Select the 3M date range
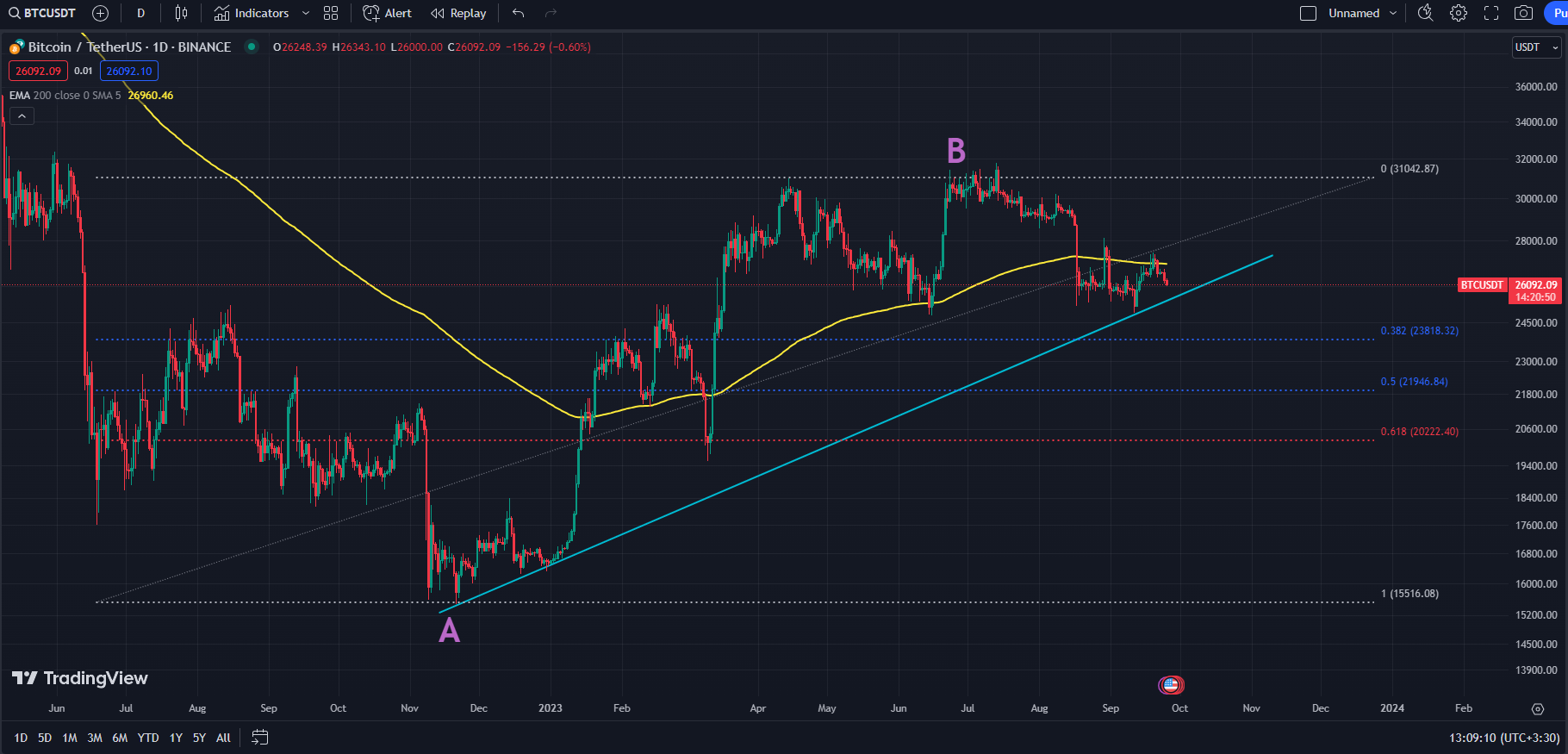 pyautogui.click(x=95, y=738)
